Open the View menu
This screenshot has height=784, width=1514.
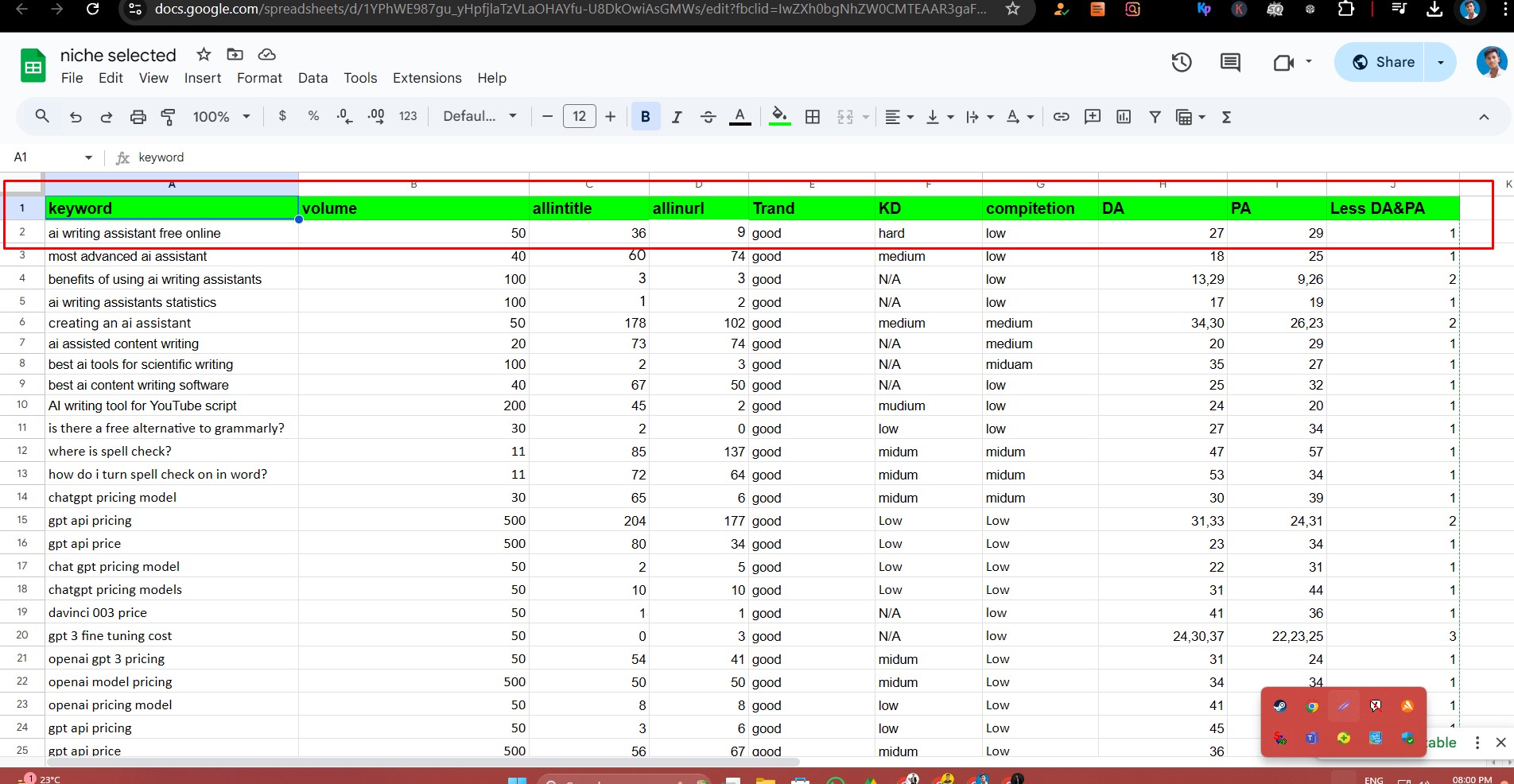[153, 78]
